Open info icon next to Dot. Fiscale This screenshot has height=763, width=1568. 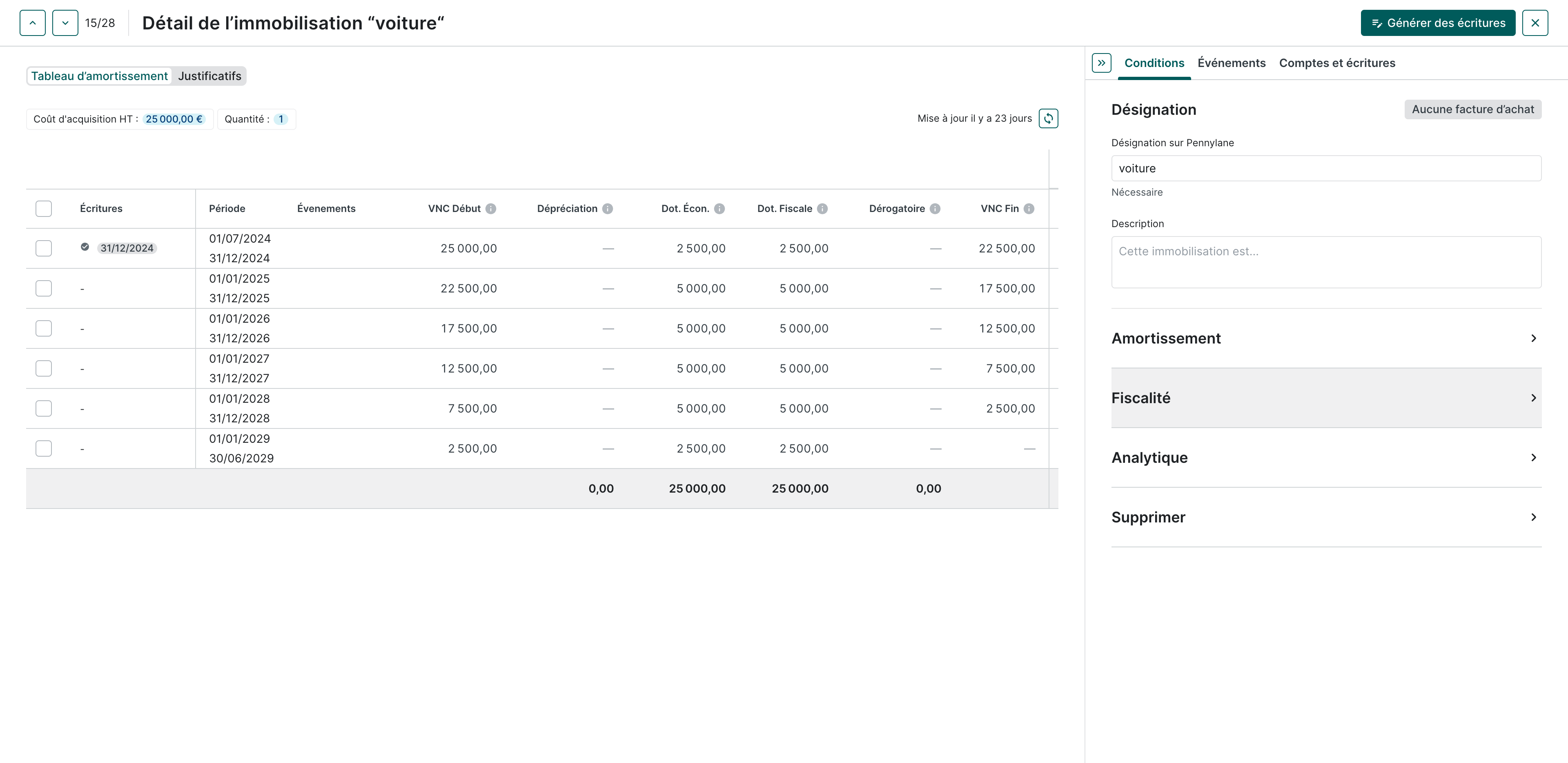coord(822,209)
